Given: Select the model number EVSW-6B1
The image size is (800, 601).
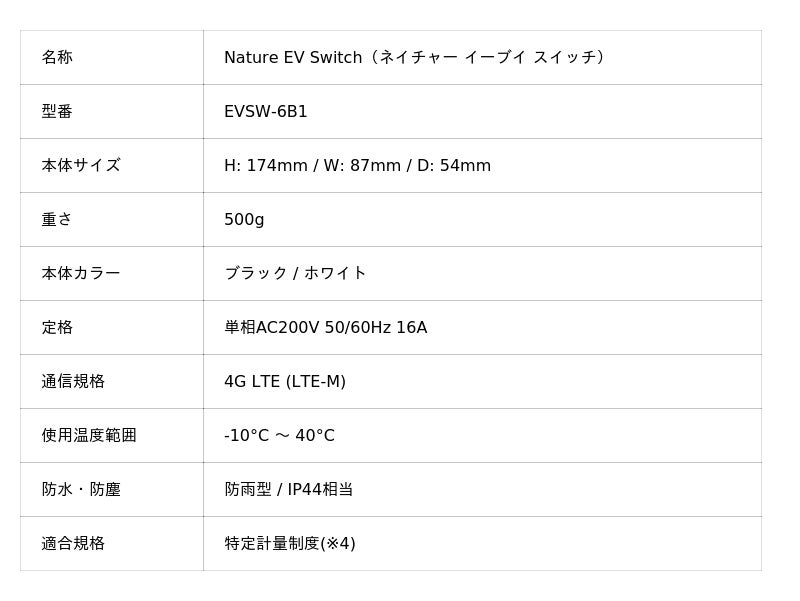Looking at the screenshot, I should [266, 112].
